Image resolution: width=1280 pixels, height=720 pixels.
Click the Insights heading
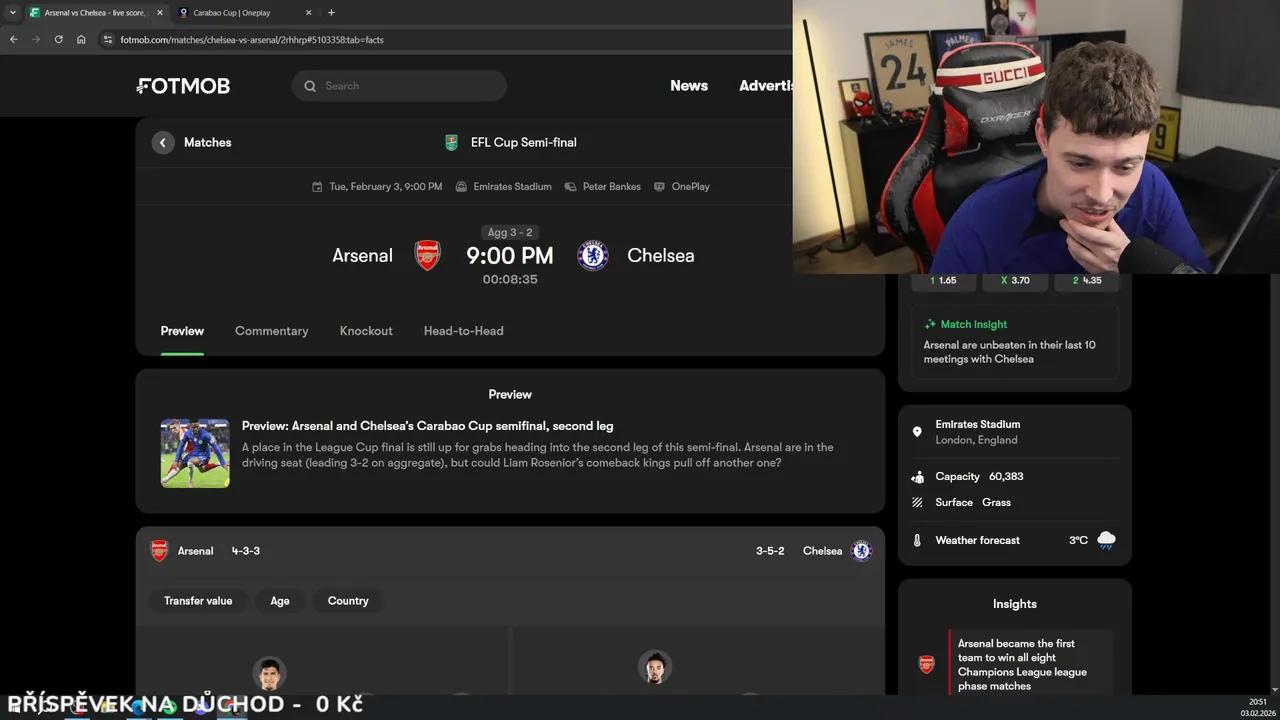[x=1015, y=604]
